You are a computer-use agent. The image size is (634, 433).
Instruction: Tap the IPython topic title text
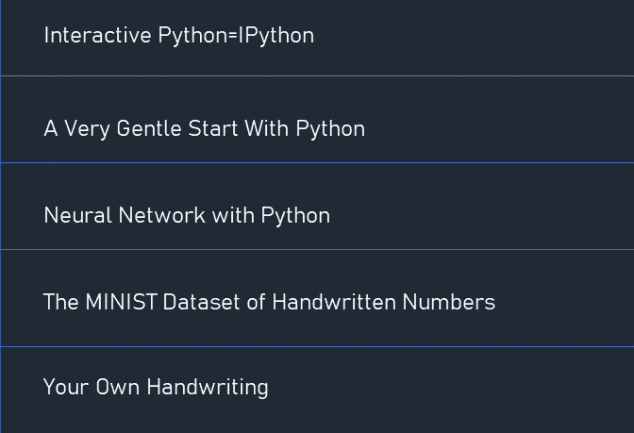178,36
